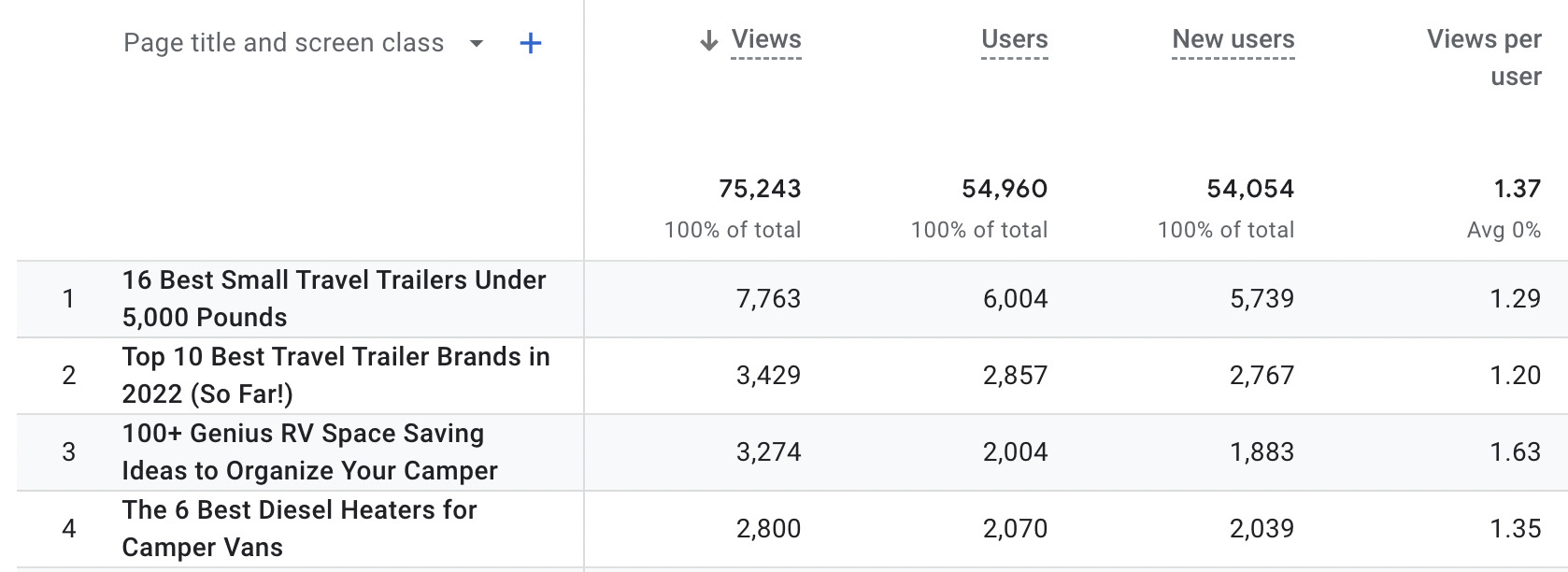This screenshot has height=572, width=1568.
Task: Open '16 Best Small Travel Trailers Under 5,000 Pounds'
Action: point(335,298)
